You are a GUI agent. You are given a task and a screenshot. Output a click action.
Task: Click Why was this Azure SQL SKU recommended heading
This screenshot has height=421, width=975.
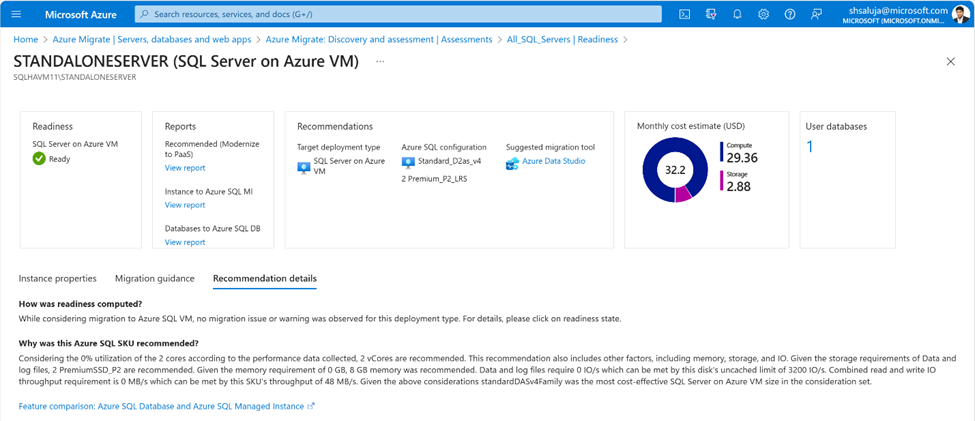pos(109,343)
